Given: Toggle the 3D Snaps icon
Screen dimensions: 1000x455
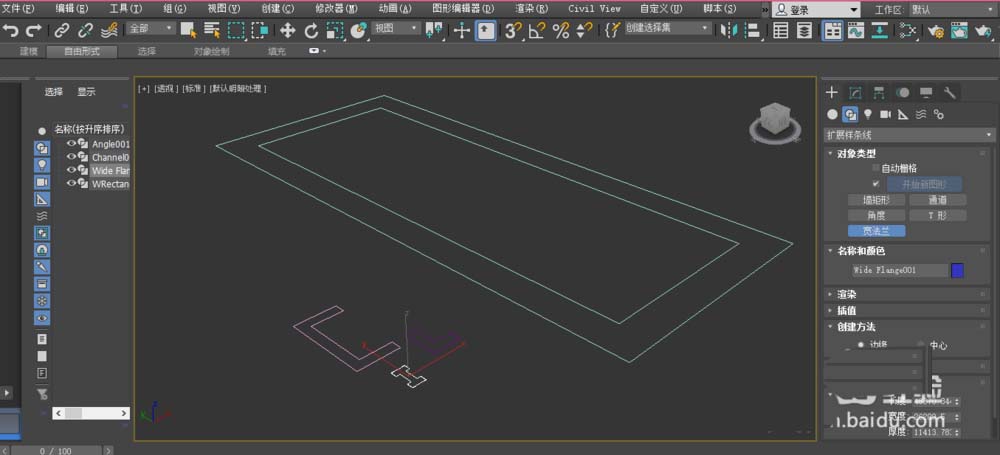Looking at the screenshot, I should (x=513, y=30).
